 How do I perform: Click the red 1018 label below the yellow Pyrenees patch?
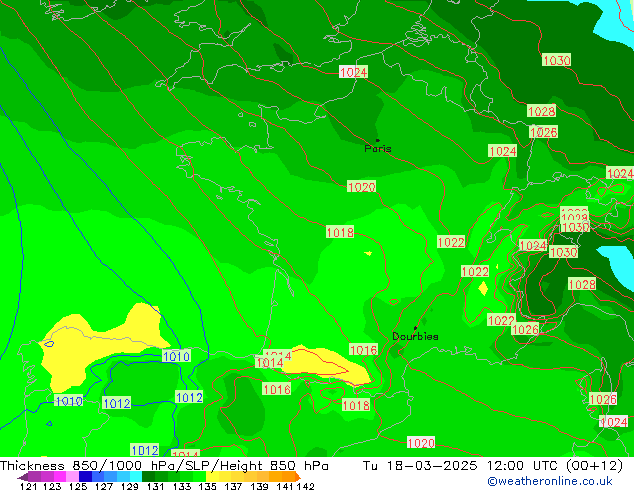point(356,405)
